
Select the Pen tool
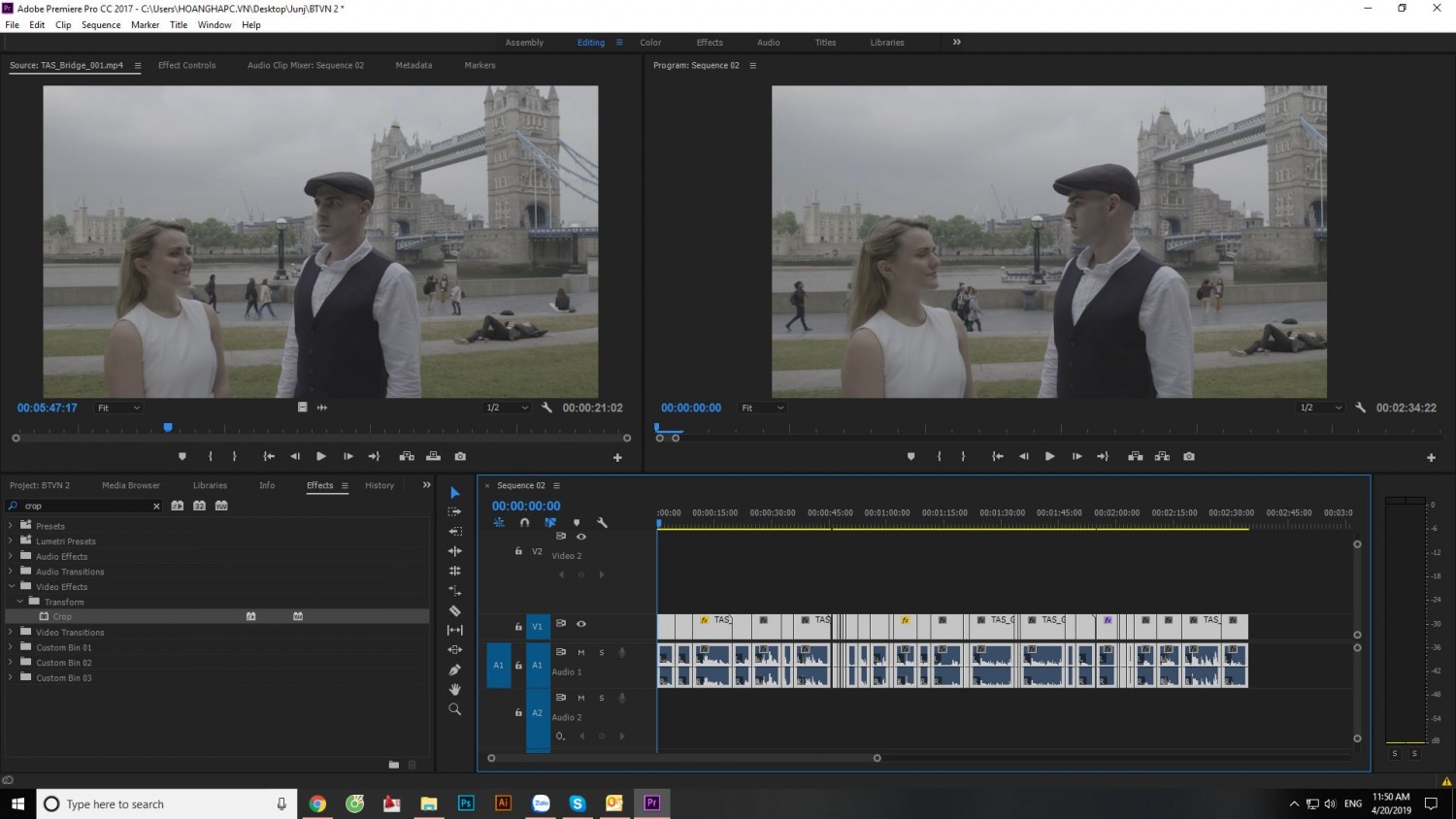coord(454,670)
